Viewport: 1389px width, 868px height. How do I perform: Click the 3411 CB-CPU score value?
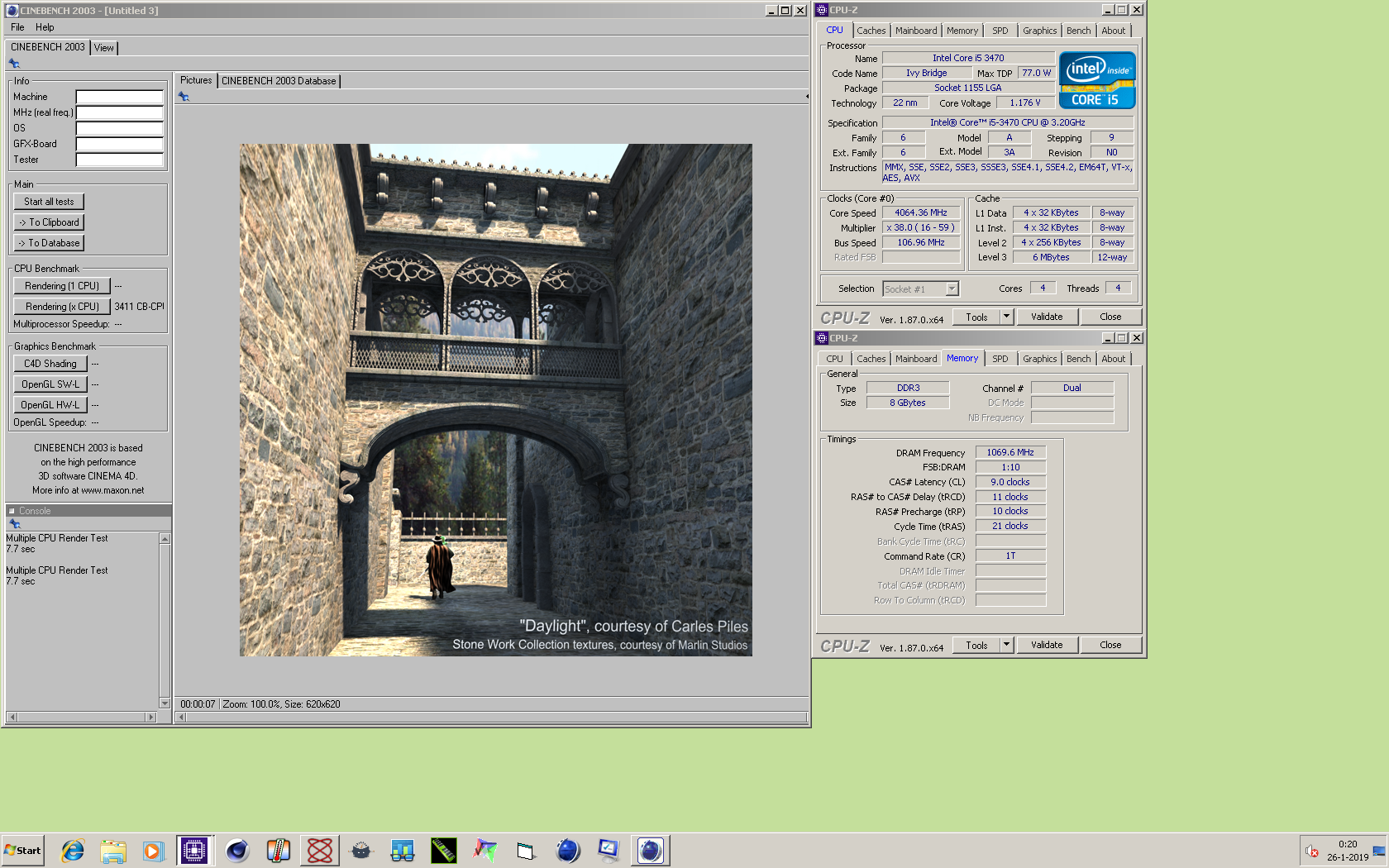point(139,307)
